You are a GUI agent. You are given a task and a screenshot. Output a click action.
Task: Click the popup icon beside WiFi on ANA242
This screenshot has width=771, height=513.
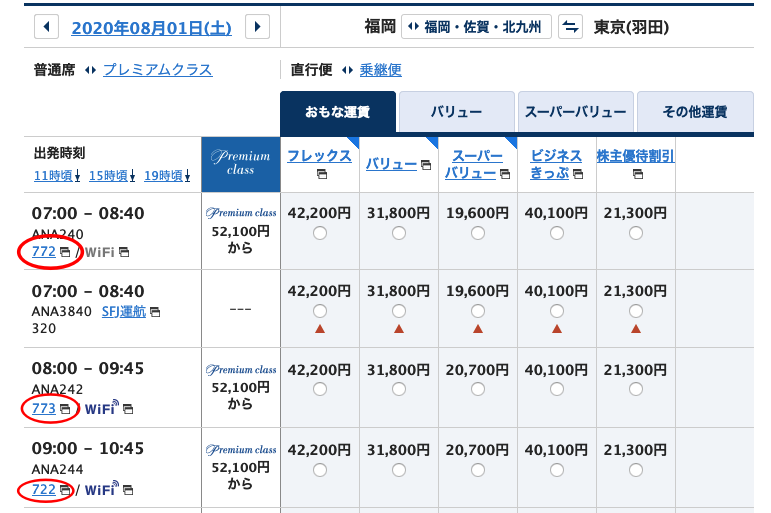point(128,409)
